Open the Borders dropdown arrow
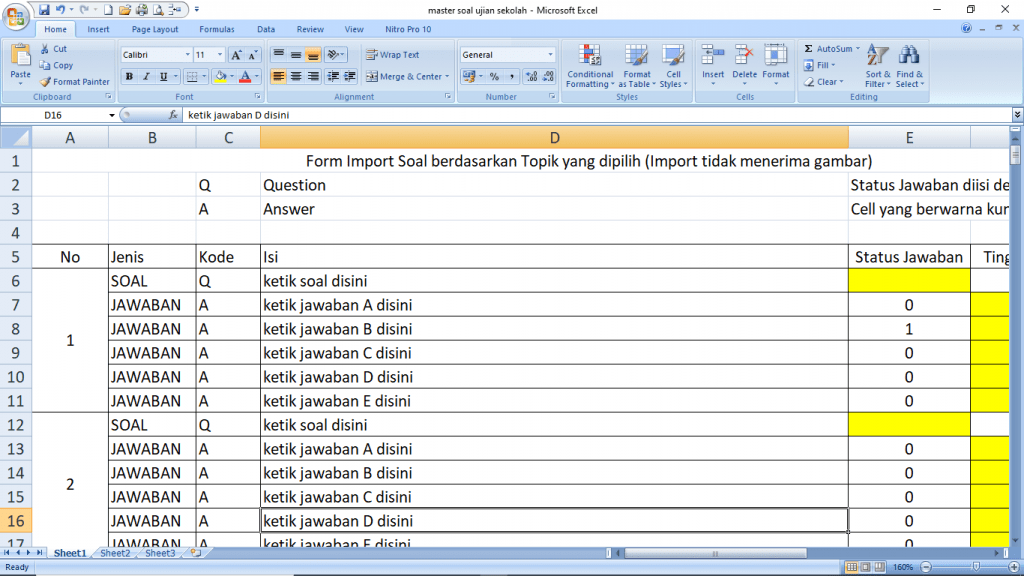 click(x=204, y=76)
